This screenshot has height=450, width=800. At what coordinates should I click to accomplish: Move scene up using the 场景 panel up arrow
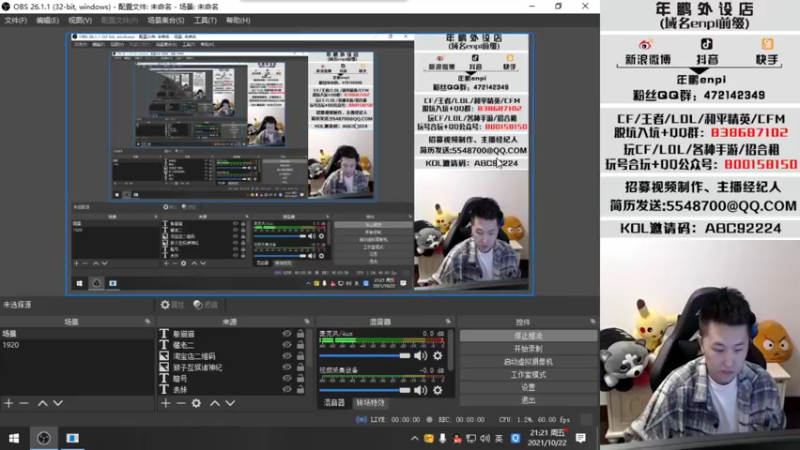[42, 403]
